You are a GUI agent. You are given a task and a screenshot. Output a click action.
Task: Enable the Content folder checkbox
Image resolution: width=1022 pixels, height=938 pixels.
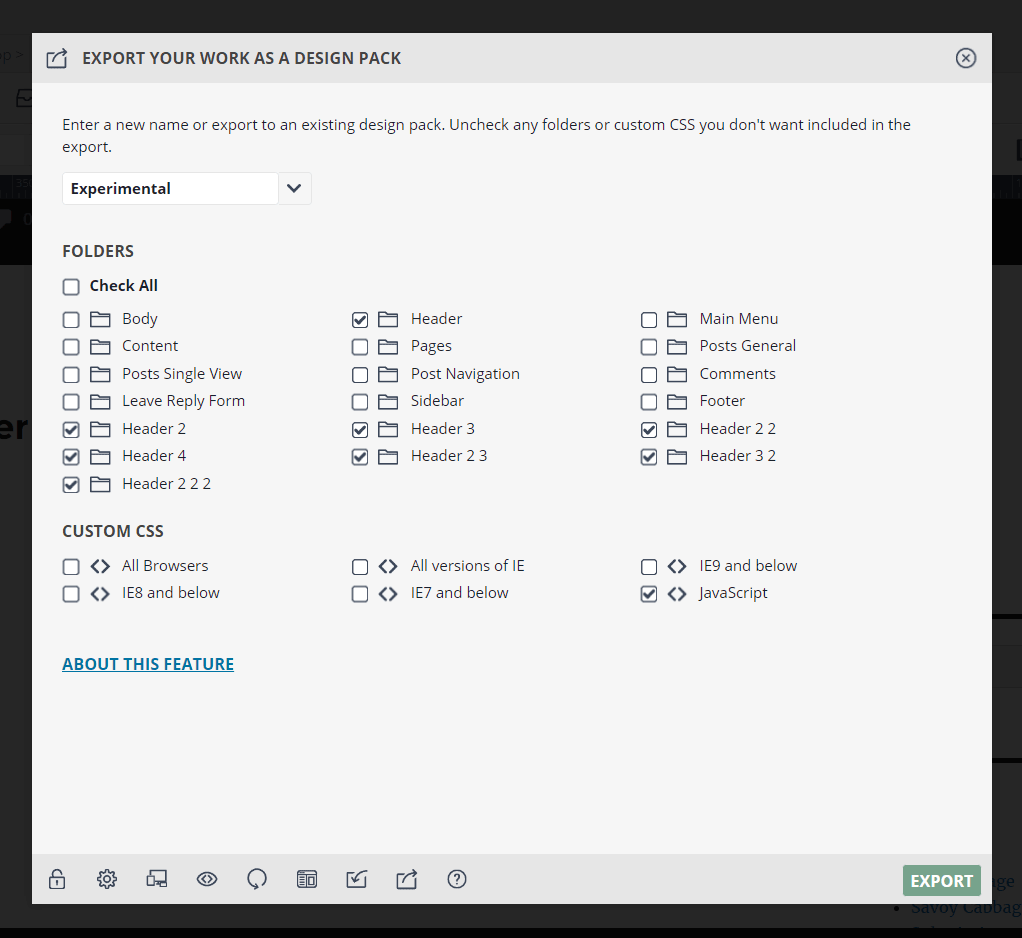(x=71, y=347)
